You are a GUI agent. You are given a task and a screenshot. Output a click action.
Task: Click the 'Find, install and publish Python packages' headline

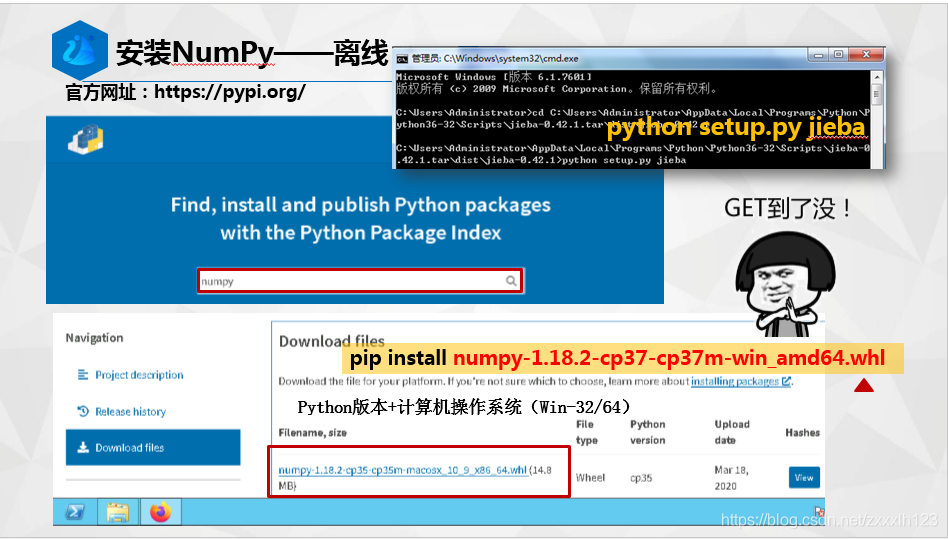click(x=360, y=205)
